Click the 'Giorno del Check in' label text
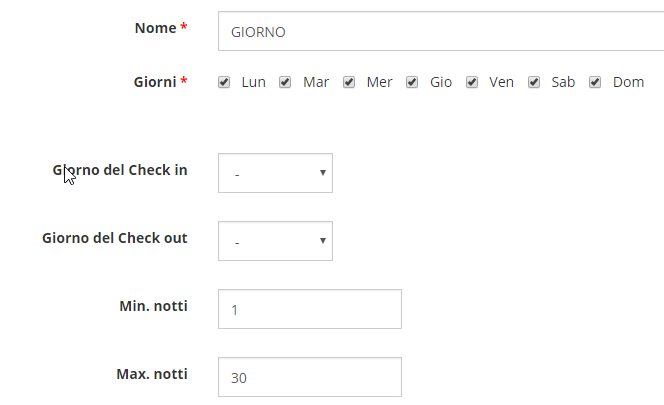The width and height of the screenshot is (664, 405). click(x=120, y=170)
